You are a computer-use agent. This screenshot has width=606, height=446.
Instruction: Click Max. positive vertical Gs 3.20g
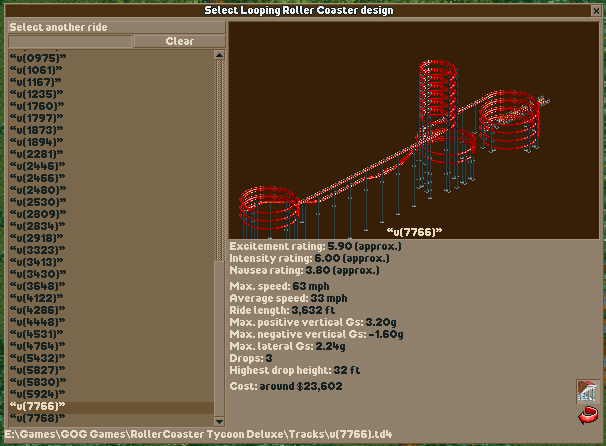coord(313,322)
